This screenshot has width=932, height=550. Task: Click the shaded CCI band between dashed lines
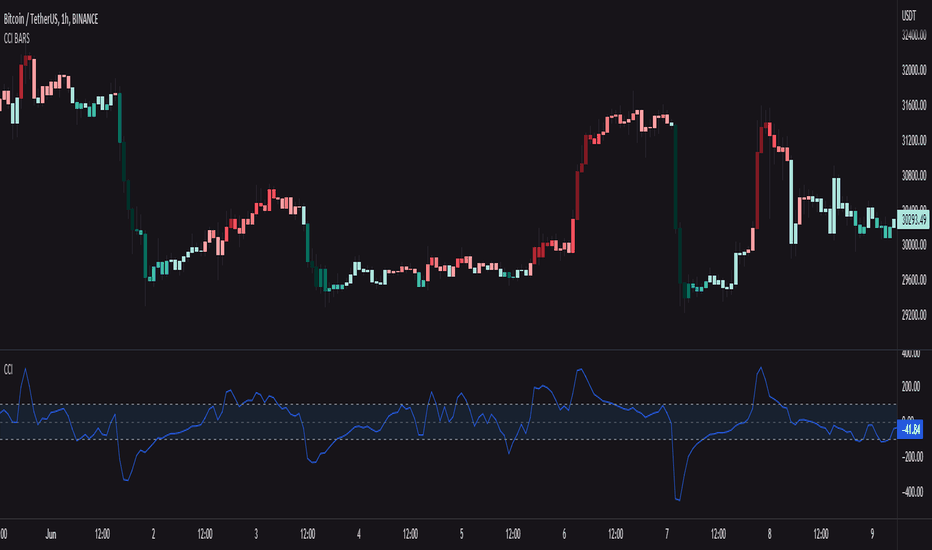click(x=448, y=422)
